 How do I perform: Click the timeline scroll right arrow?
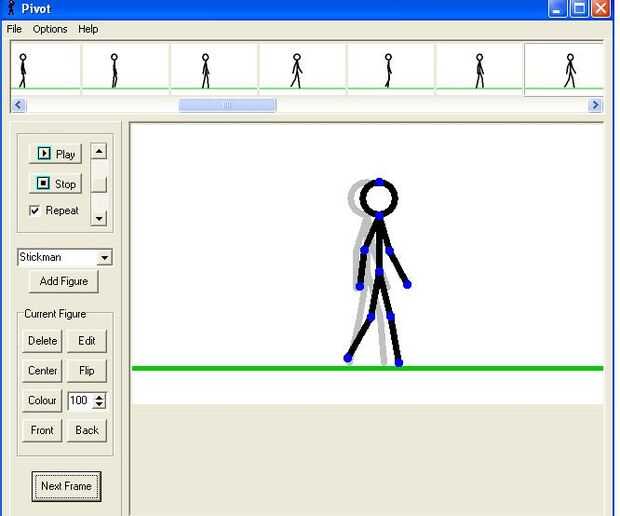(595, 105)
